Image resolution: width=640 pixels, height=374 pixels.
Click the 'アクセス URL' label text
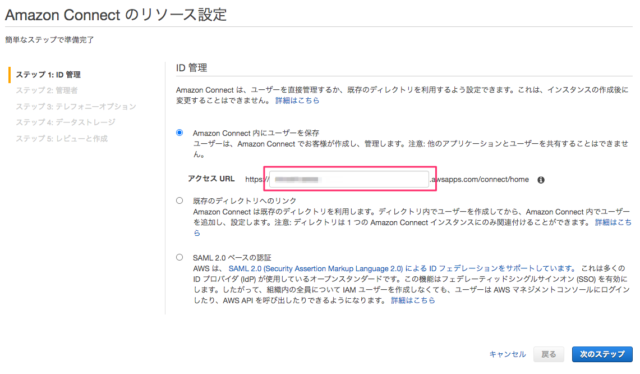pos(211,179)
